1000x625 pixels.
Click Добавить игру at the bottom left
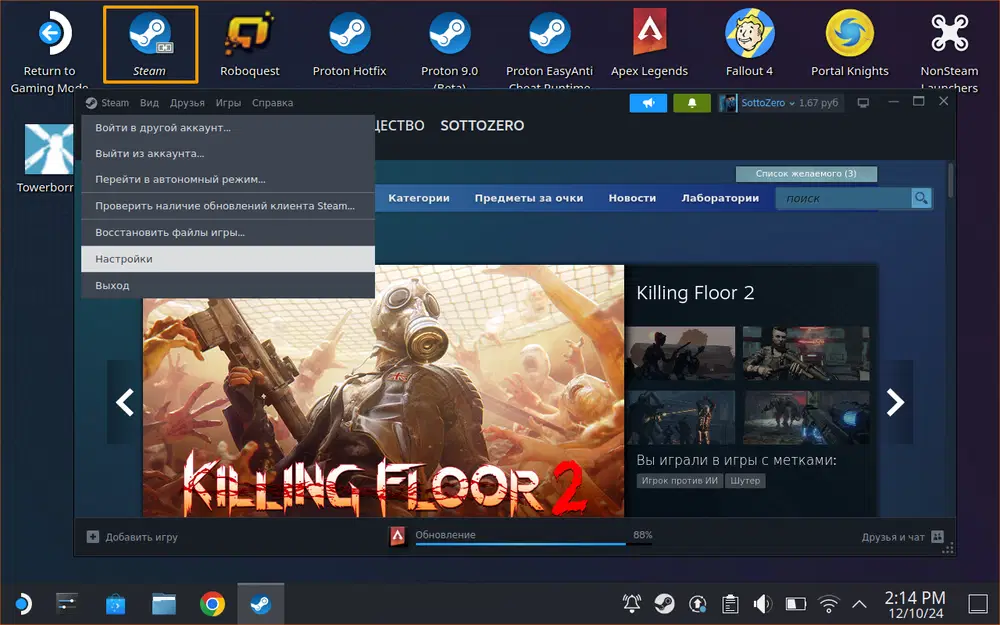(132, 537)
